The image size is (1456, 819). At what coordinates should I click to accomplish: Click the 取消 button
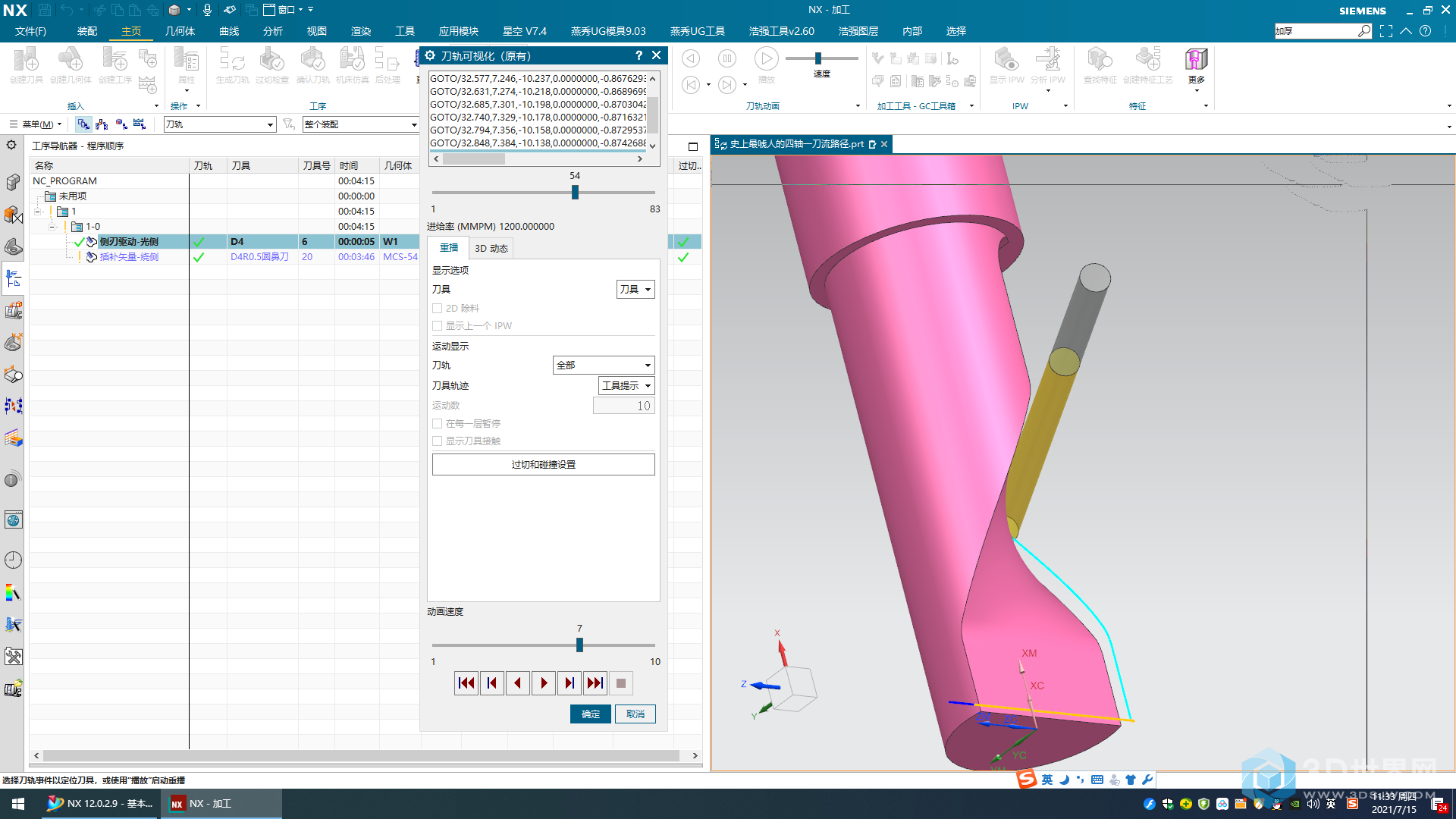tap(635, 714)
